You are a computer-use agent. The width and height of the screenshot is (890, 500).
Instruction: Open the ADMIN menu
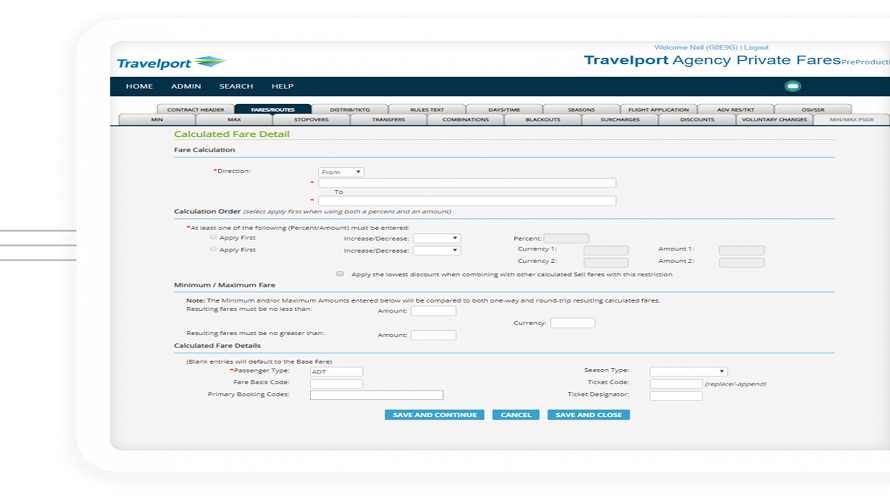pos(186,86)
